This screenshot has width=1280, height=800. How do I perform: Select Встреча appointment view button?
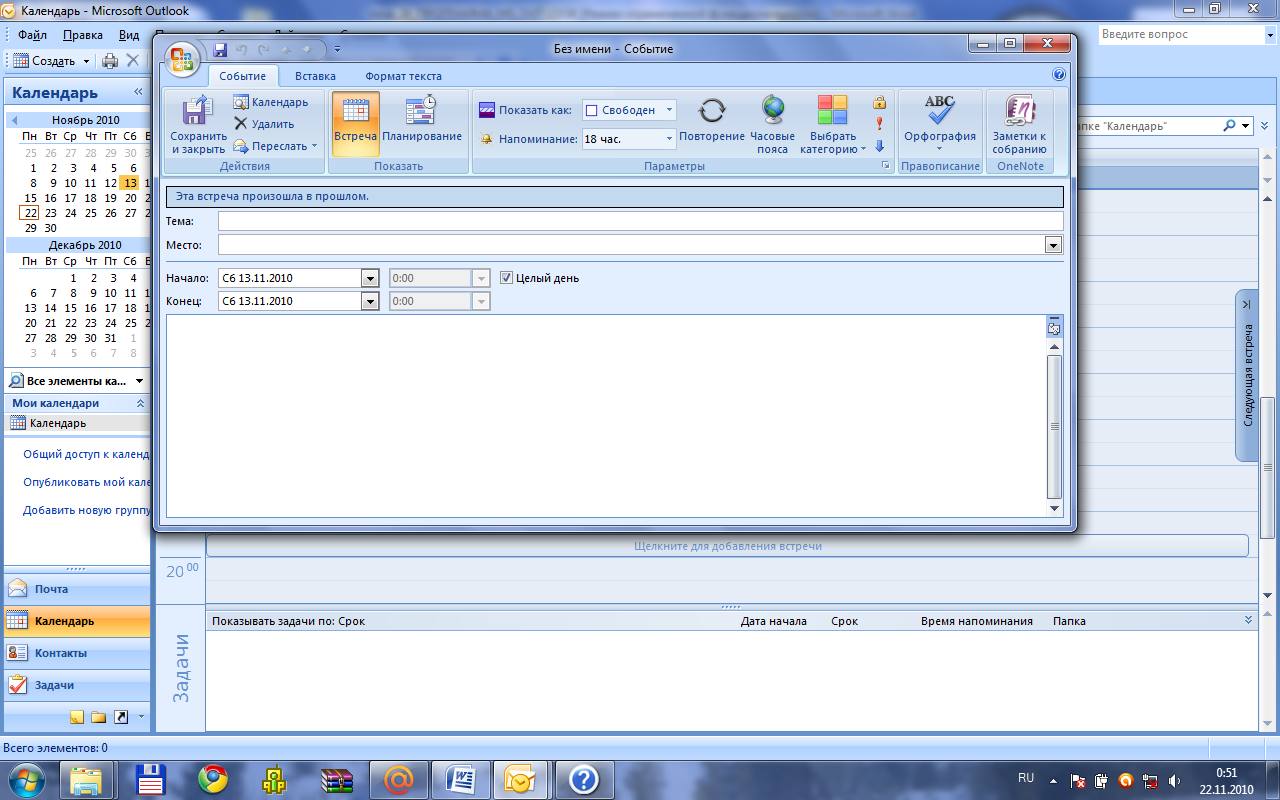(355, 125)
